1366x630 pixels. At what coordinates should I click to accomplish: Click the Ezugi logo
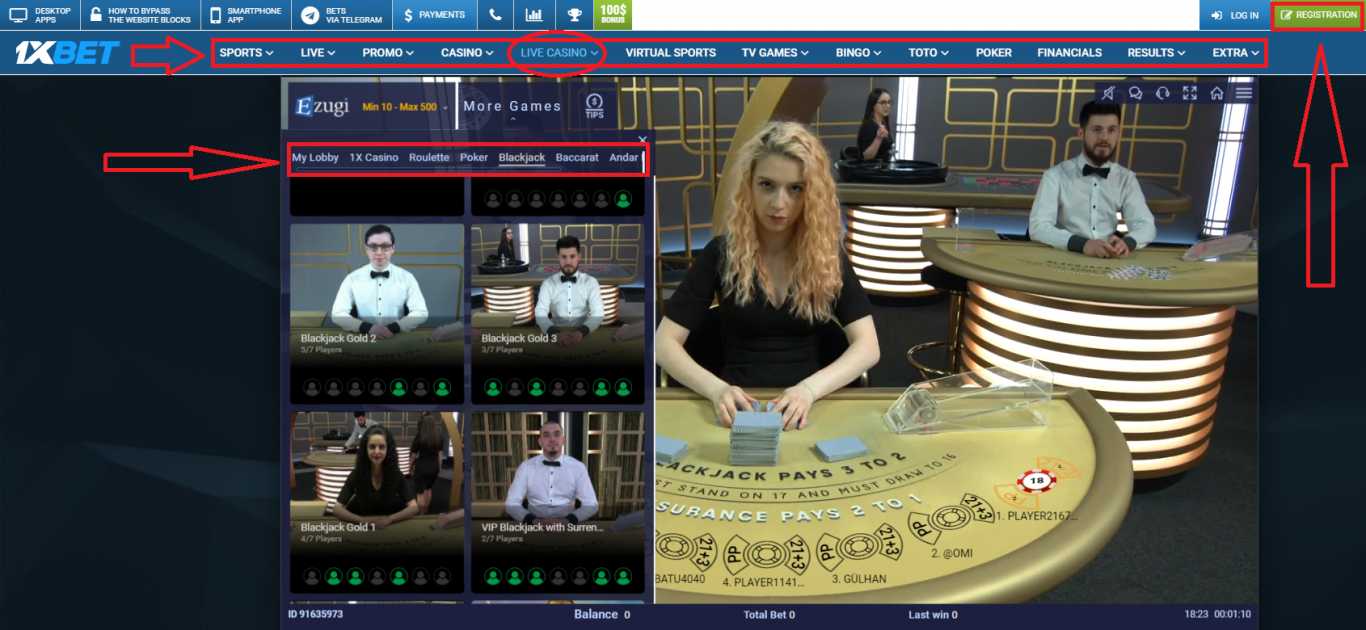322,106
